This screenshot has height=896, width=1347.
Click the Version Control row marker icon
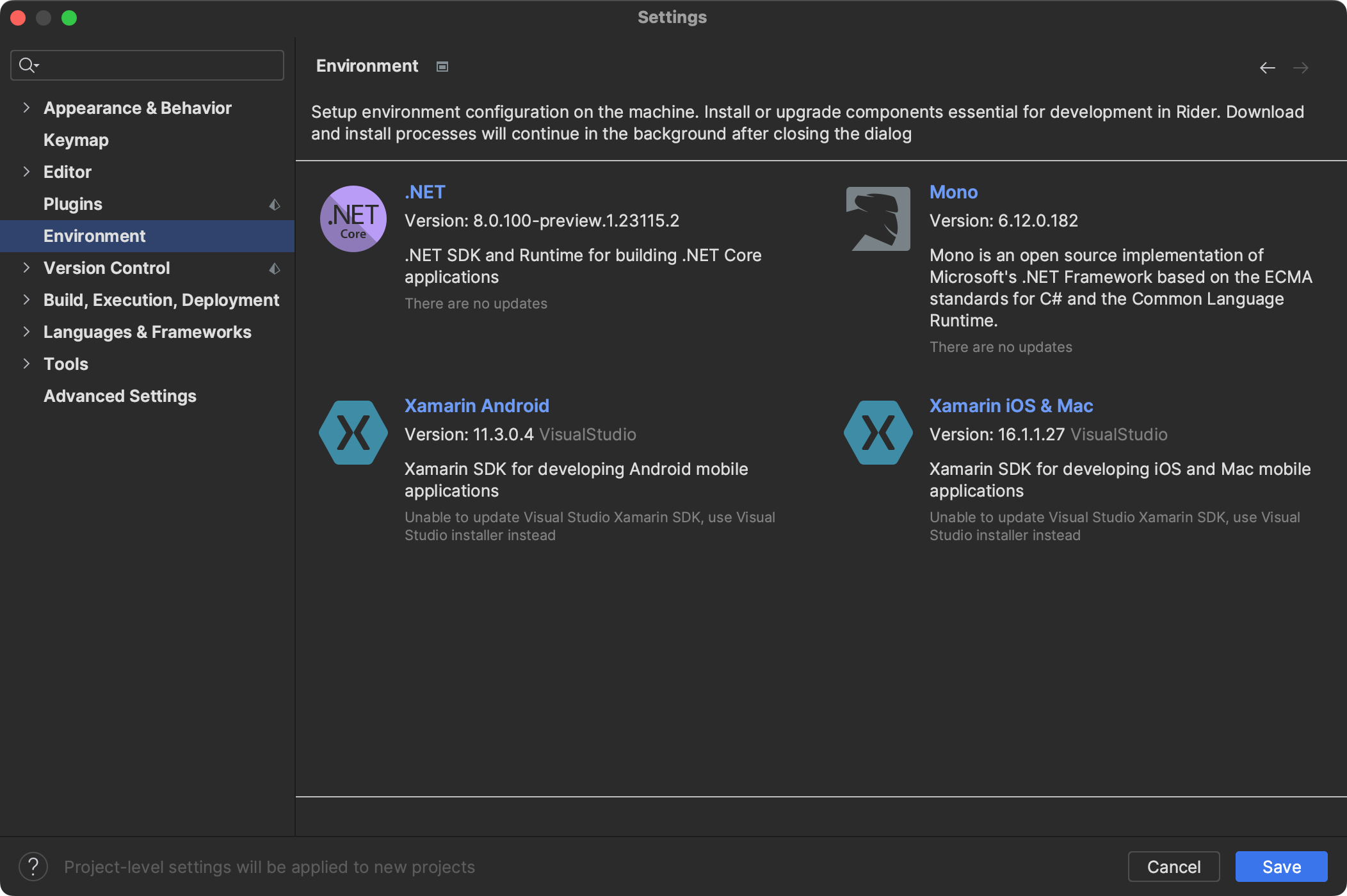275,269
